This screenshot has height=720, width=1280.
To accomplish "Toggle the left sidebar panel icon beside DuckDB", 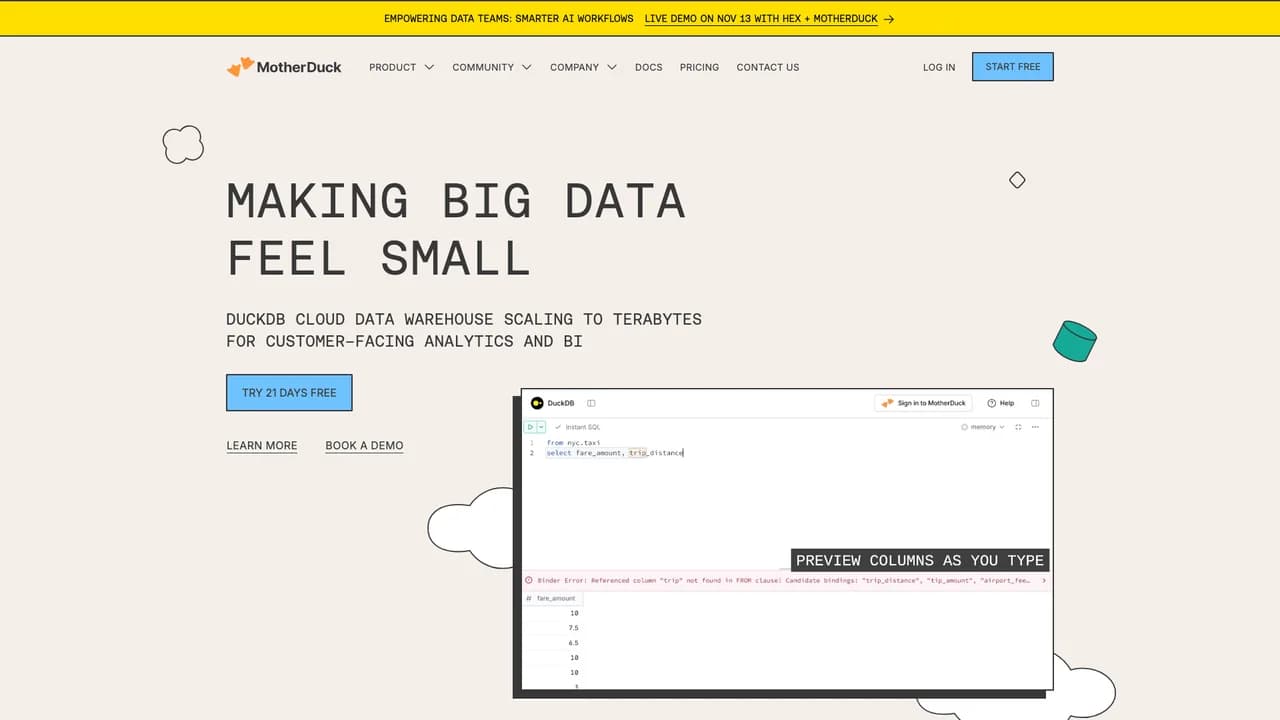I will click(591, 403).
